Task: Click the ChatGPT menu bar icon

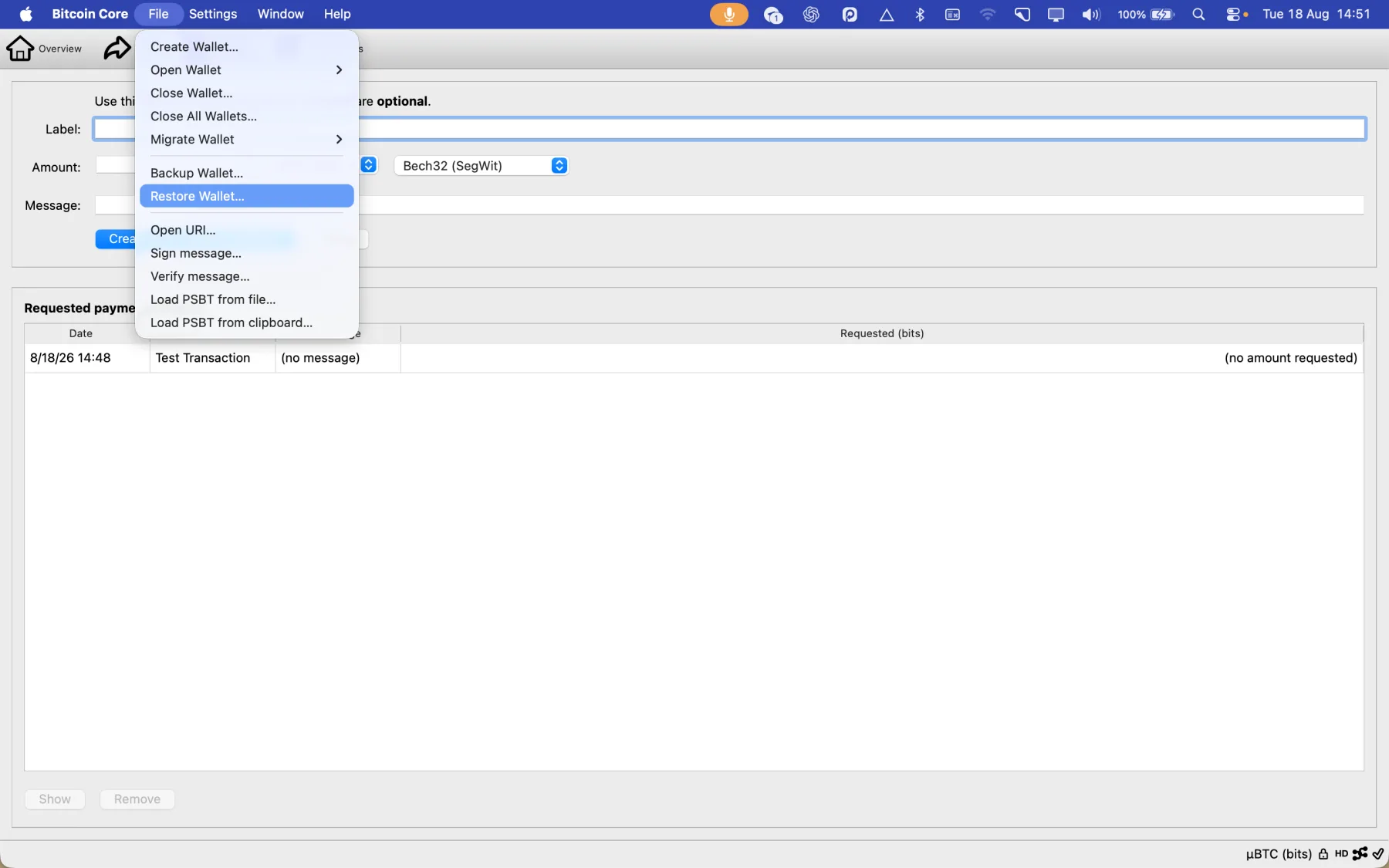Action: (811, 14)
